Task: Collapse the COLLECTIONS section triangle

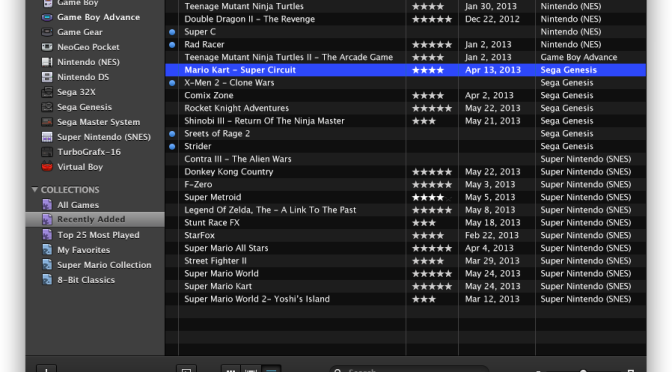Action: tap(35, 189)
